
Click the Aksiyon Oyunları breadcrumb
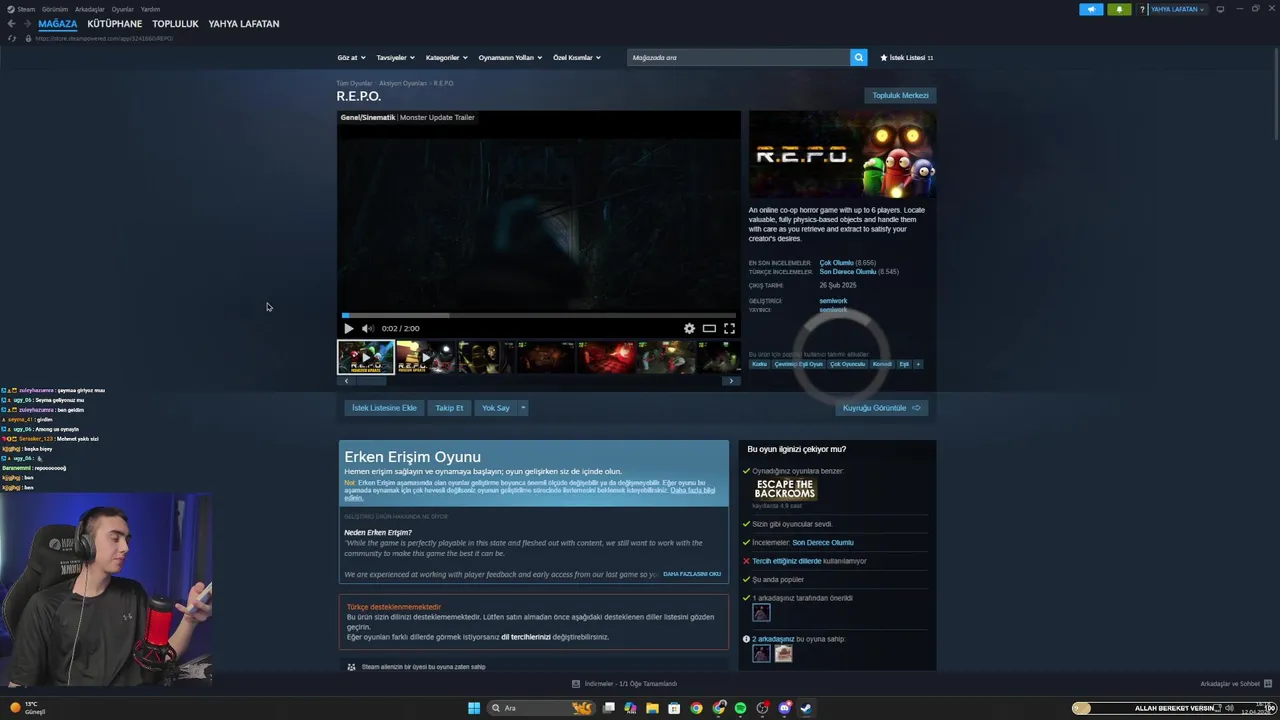[x=402, y=83]
